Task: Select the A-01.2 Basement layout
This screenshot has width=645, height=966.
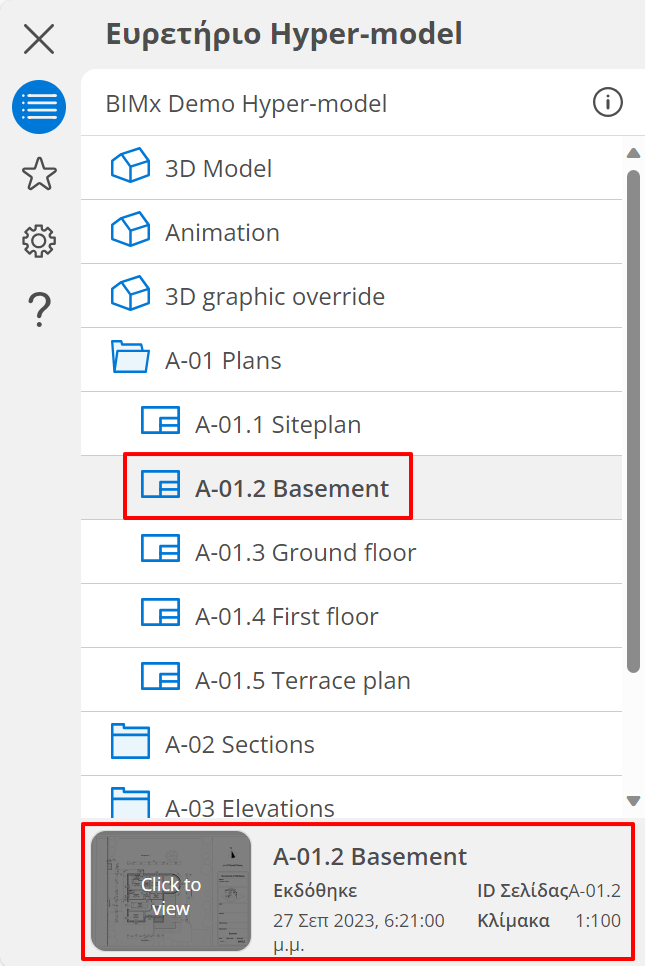Action: (x=291, y=488)
